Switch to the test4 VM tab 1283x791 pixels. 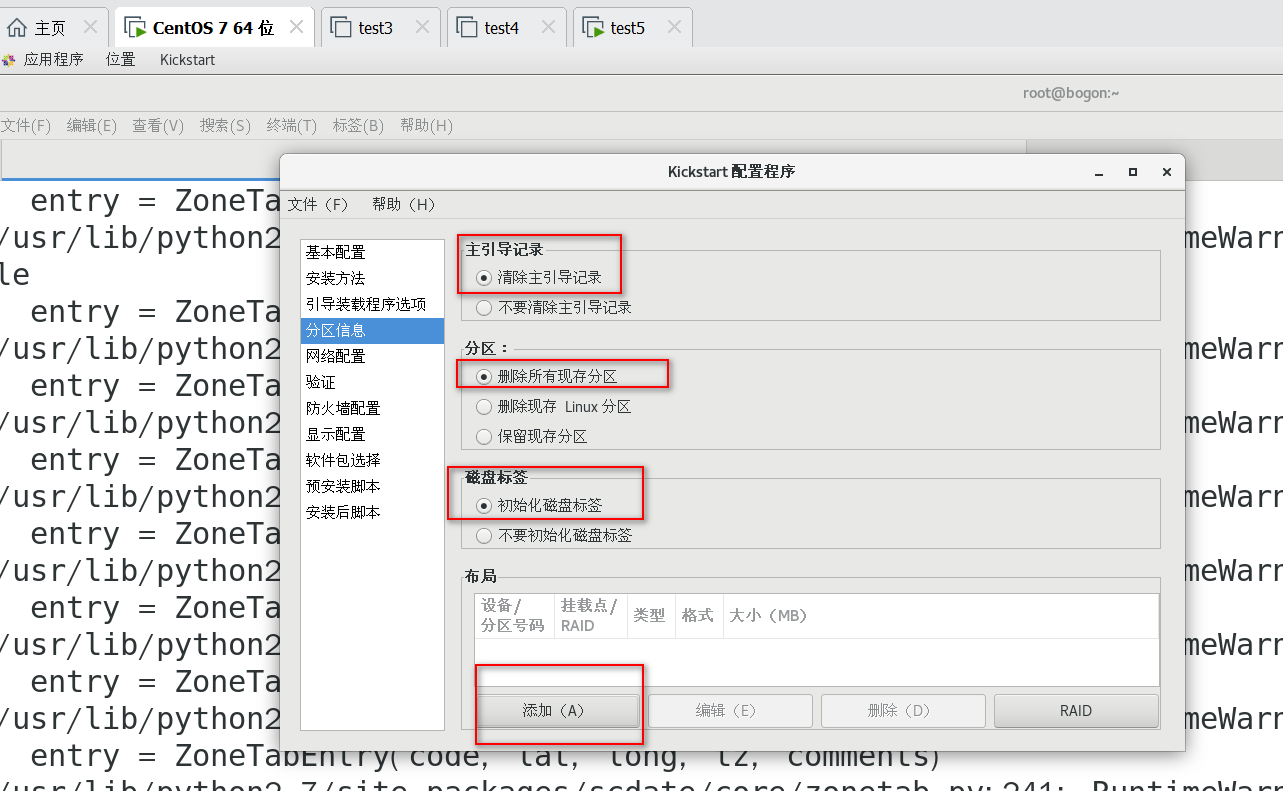(501, 28)
